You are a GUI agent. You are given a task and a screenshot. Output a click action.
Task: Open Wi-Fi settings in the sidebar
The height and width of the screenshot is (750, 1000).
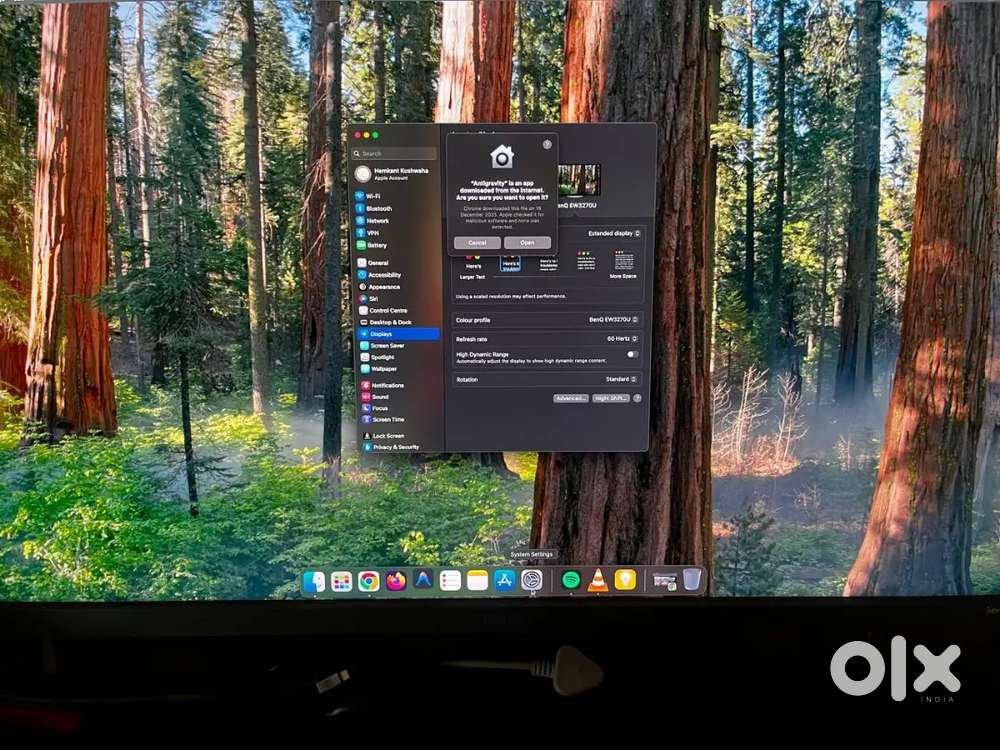tap(372, 196)
